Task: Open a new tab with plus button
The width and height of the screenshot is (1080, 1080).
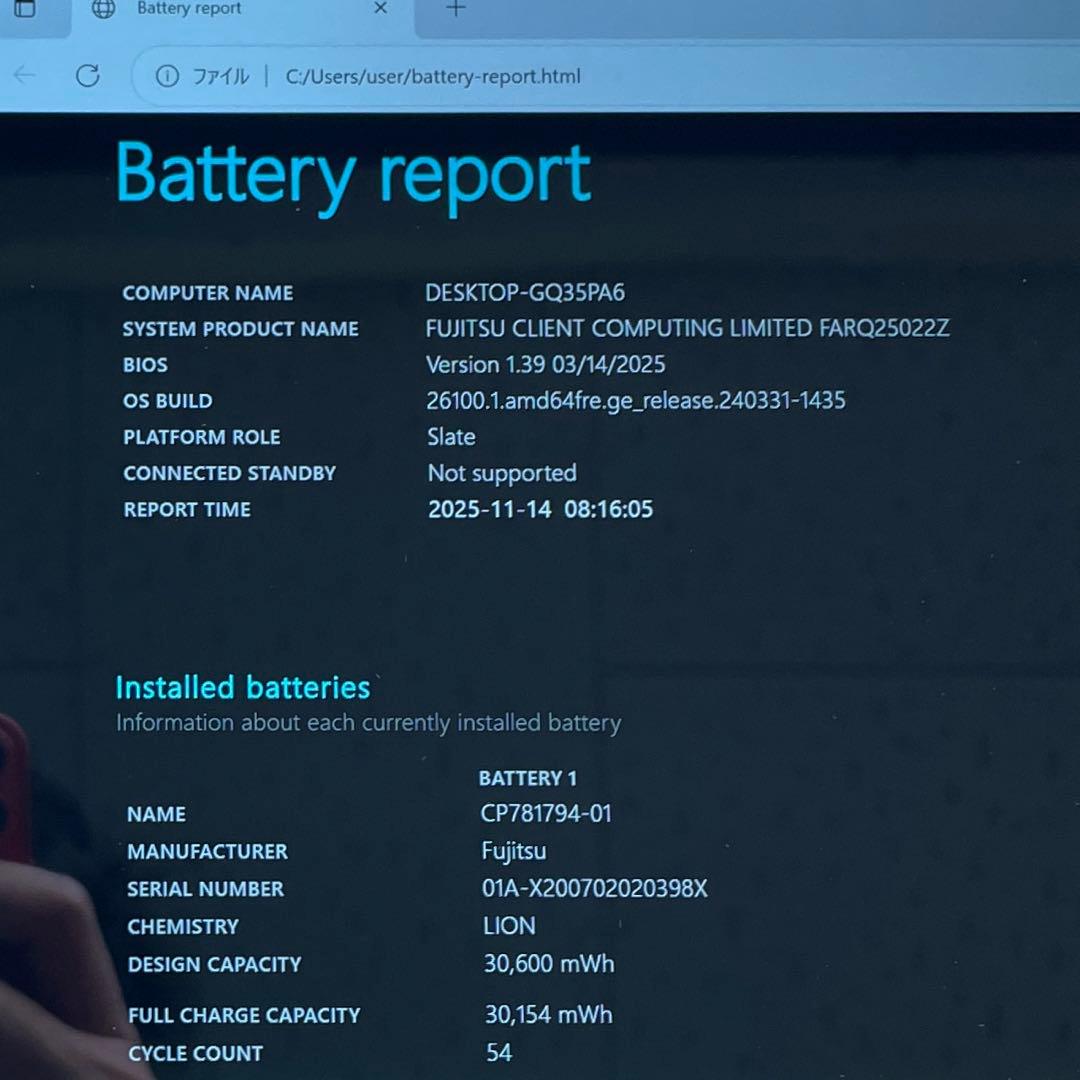Action: coord(455,8)
